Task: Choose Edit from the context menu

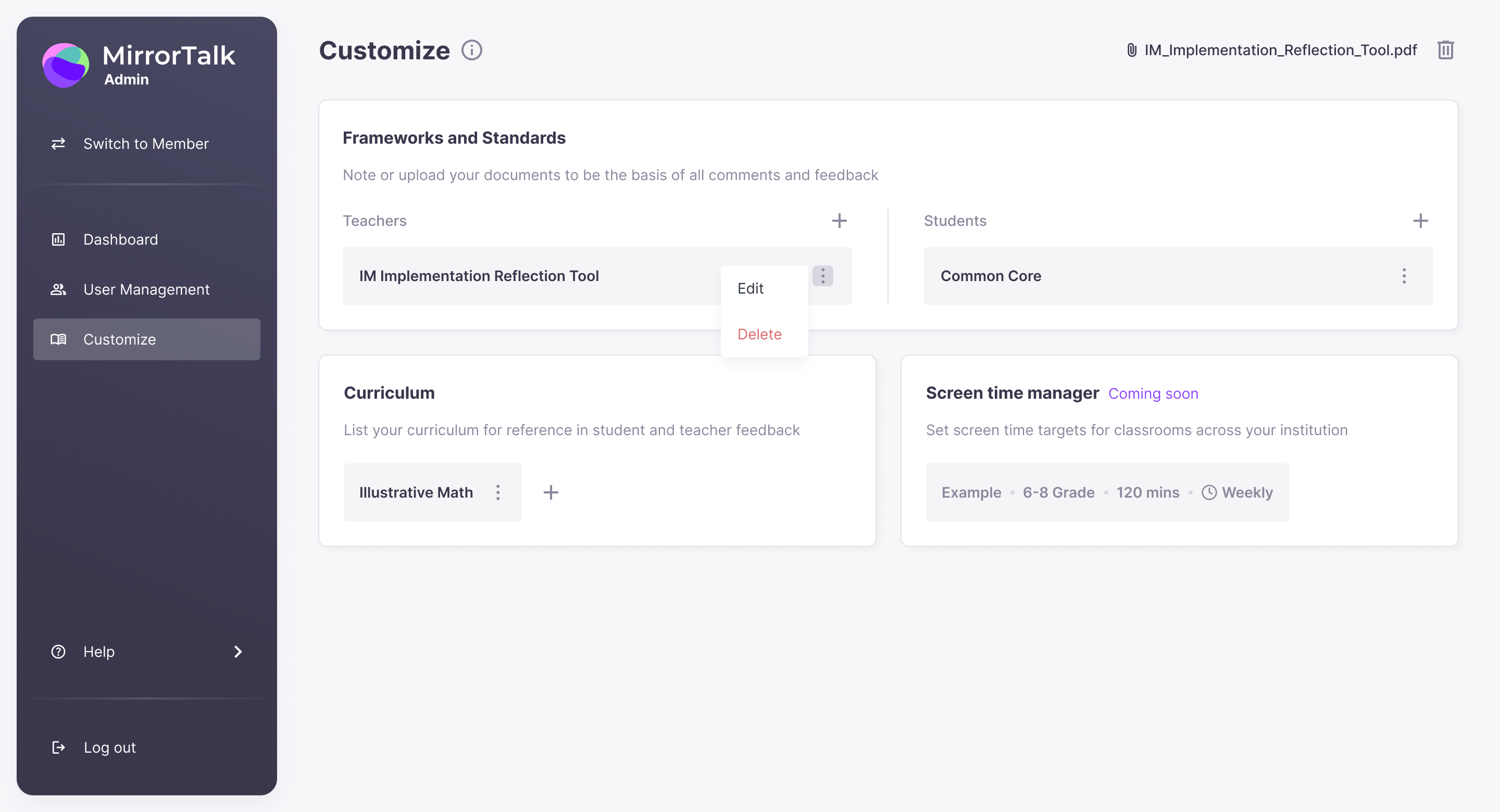Action: (764, 289)
